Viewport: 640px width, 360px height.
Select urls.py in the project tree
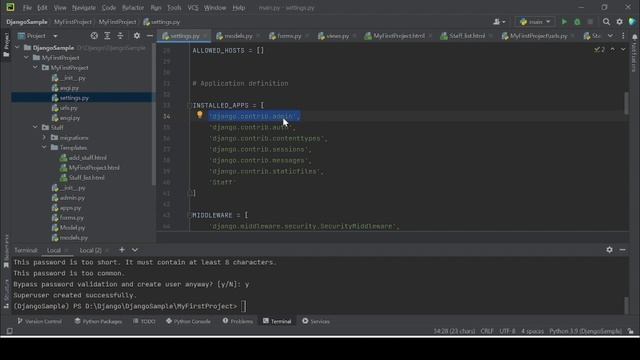68,108
